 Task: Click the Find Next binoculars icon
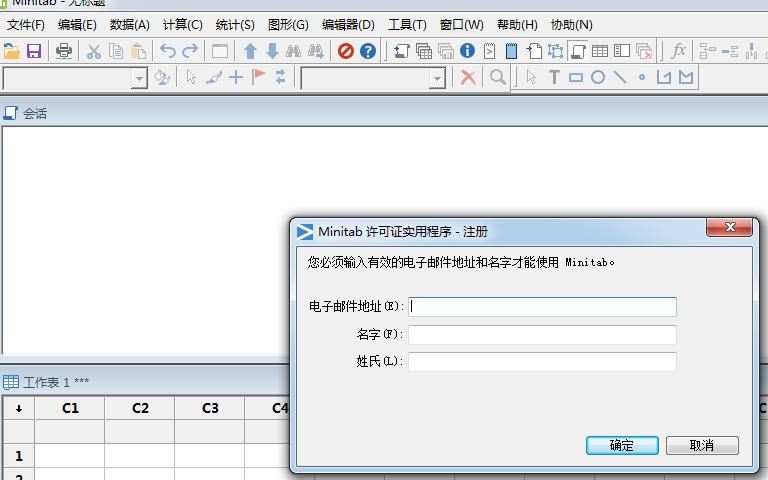tap(316, 51)
